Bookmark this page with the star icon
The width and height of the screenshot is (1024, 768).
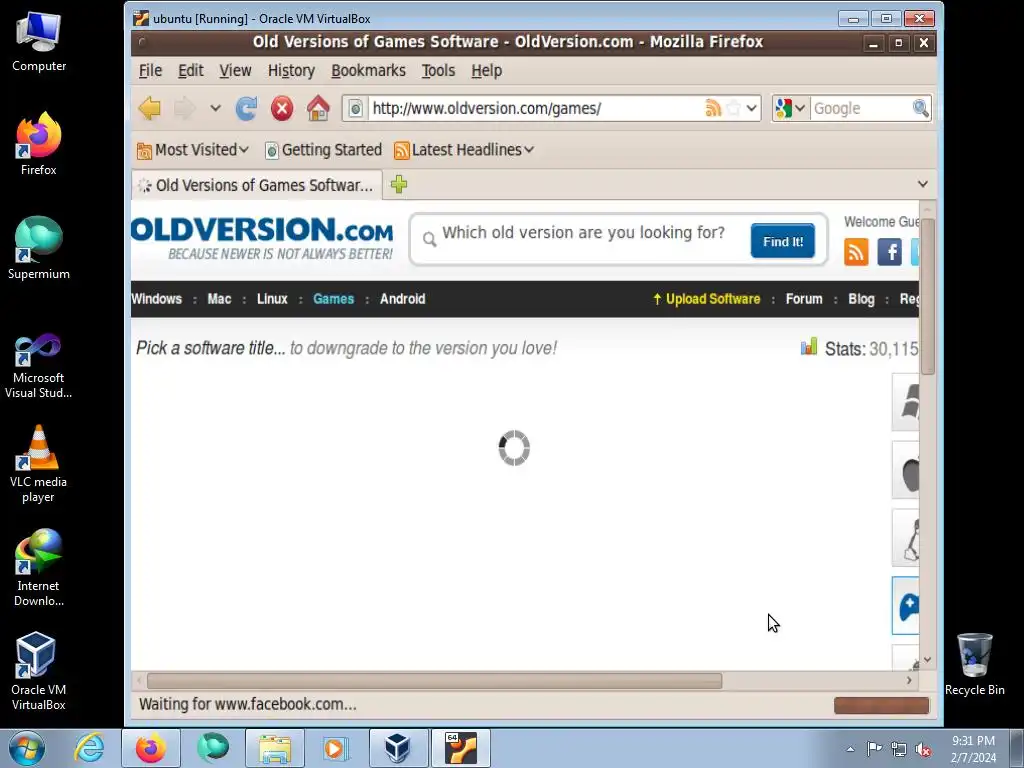(733, 108)
